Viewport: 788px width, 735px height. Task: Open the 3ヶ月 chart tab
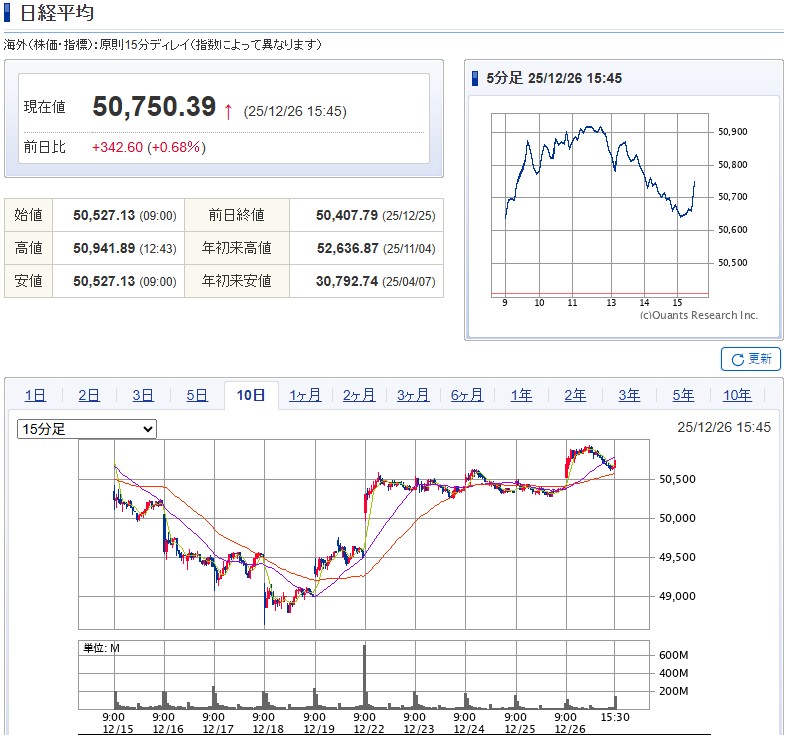[413, 395]
